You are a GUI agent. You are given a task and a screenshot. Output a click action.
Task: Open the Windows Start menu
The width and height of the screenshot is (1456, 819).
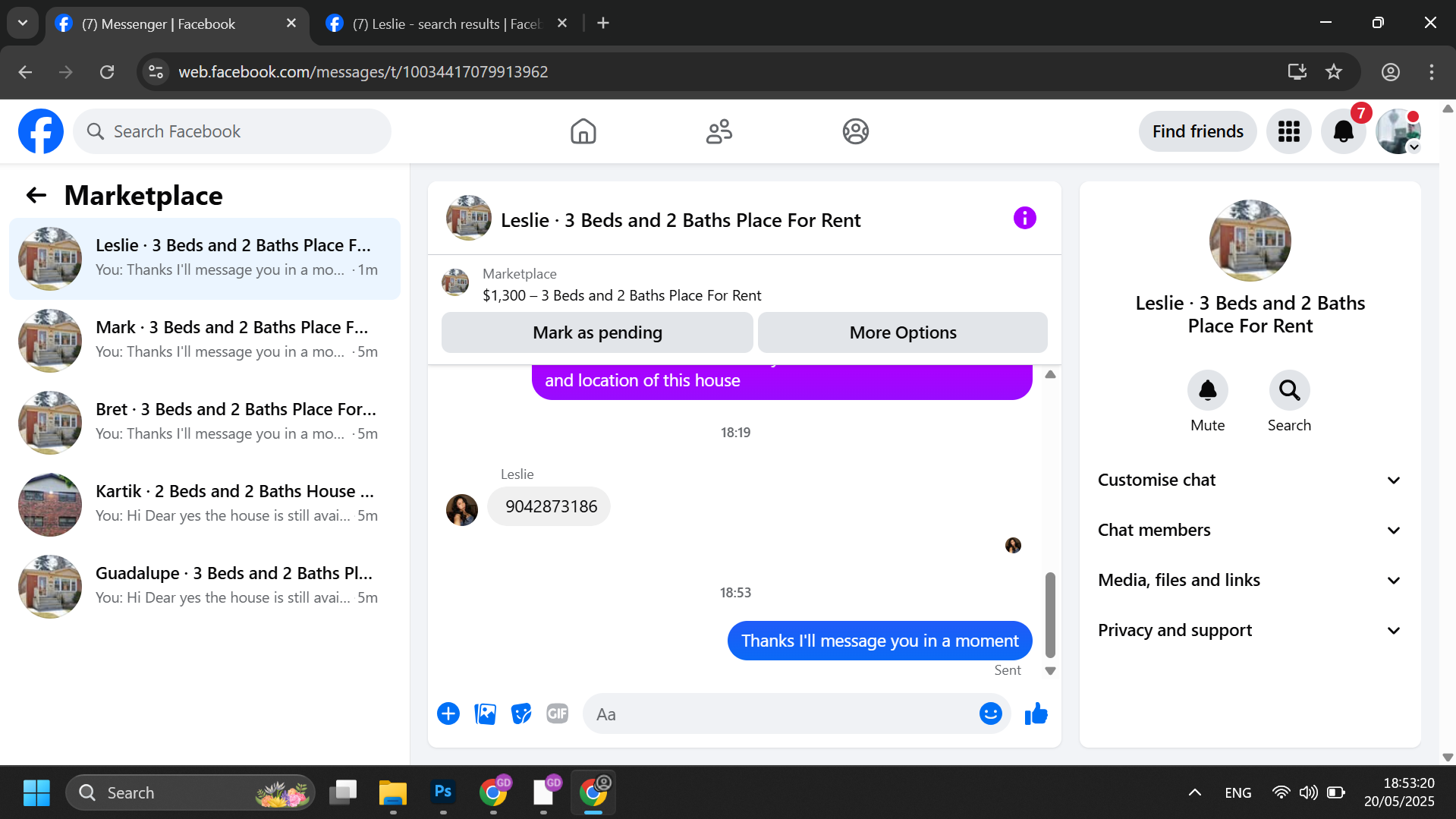[x=36, y=792]
